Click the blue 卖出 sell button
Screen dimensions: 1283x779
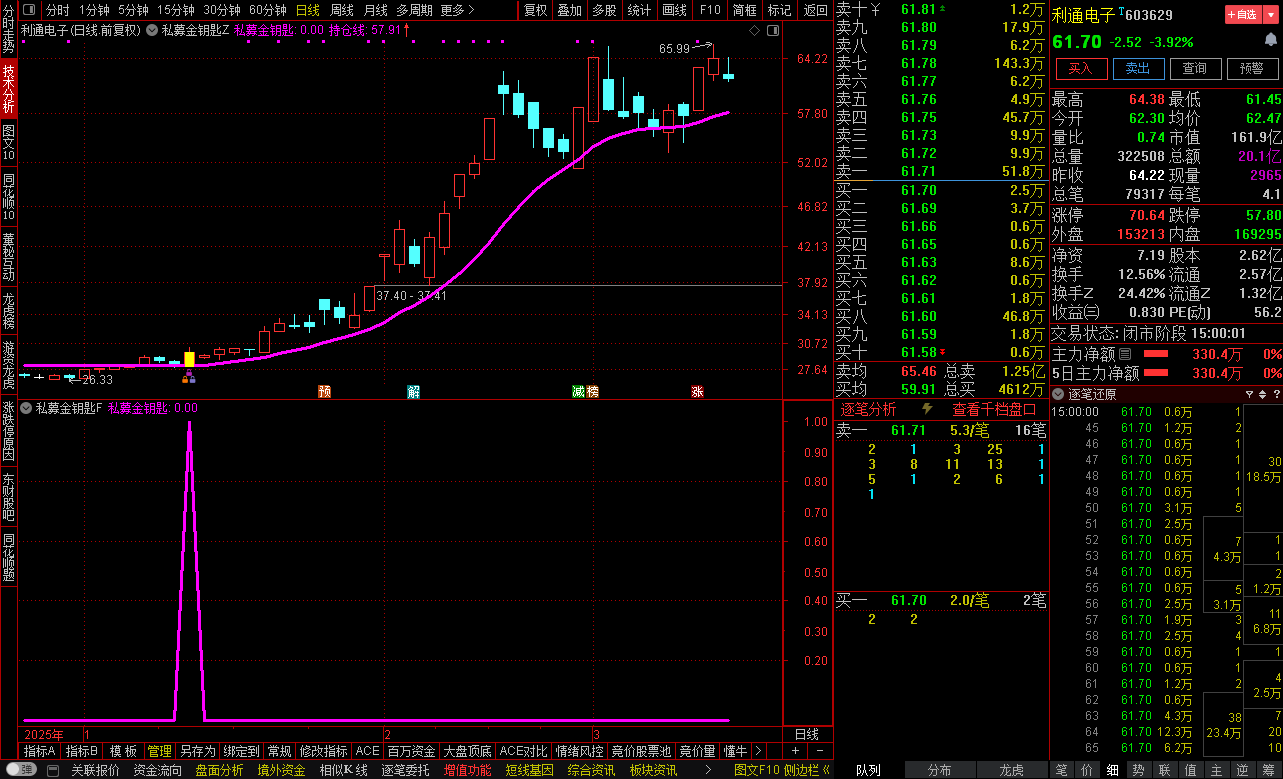point(1138,68)
